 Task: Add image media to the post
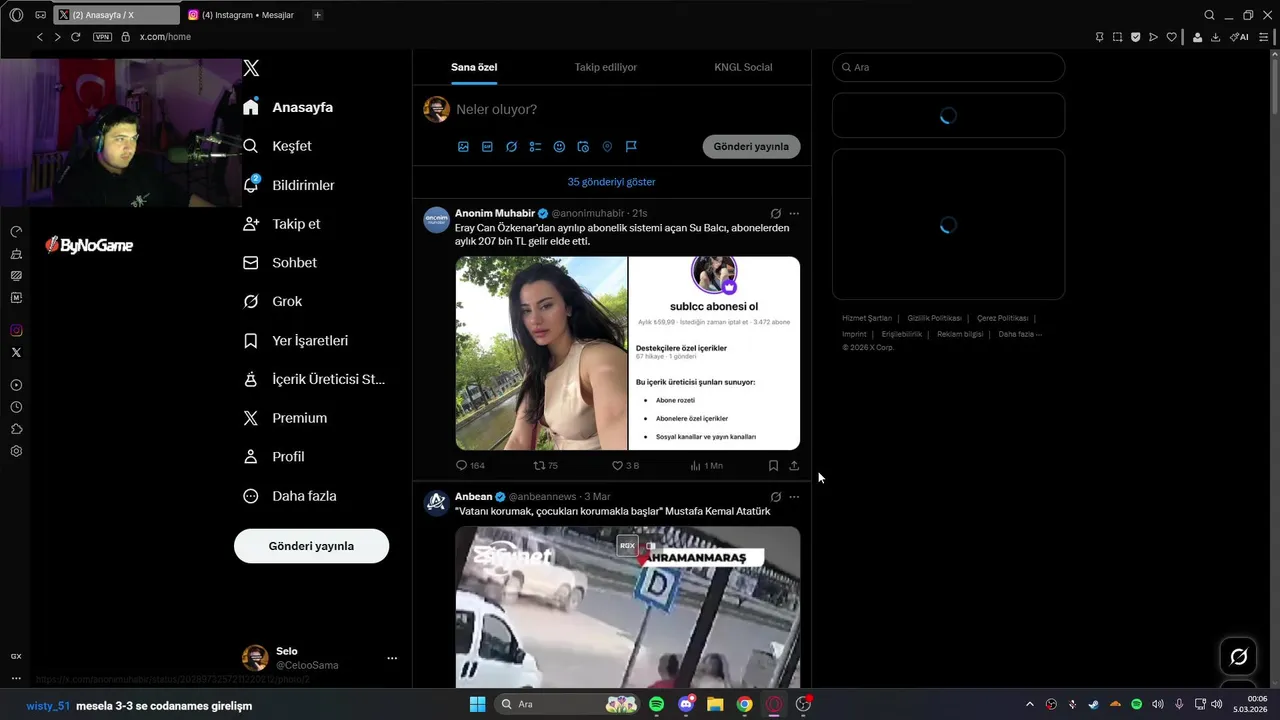[x=463, y=147]
